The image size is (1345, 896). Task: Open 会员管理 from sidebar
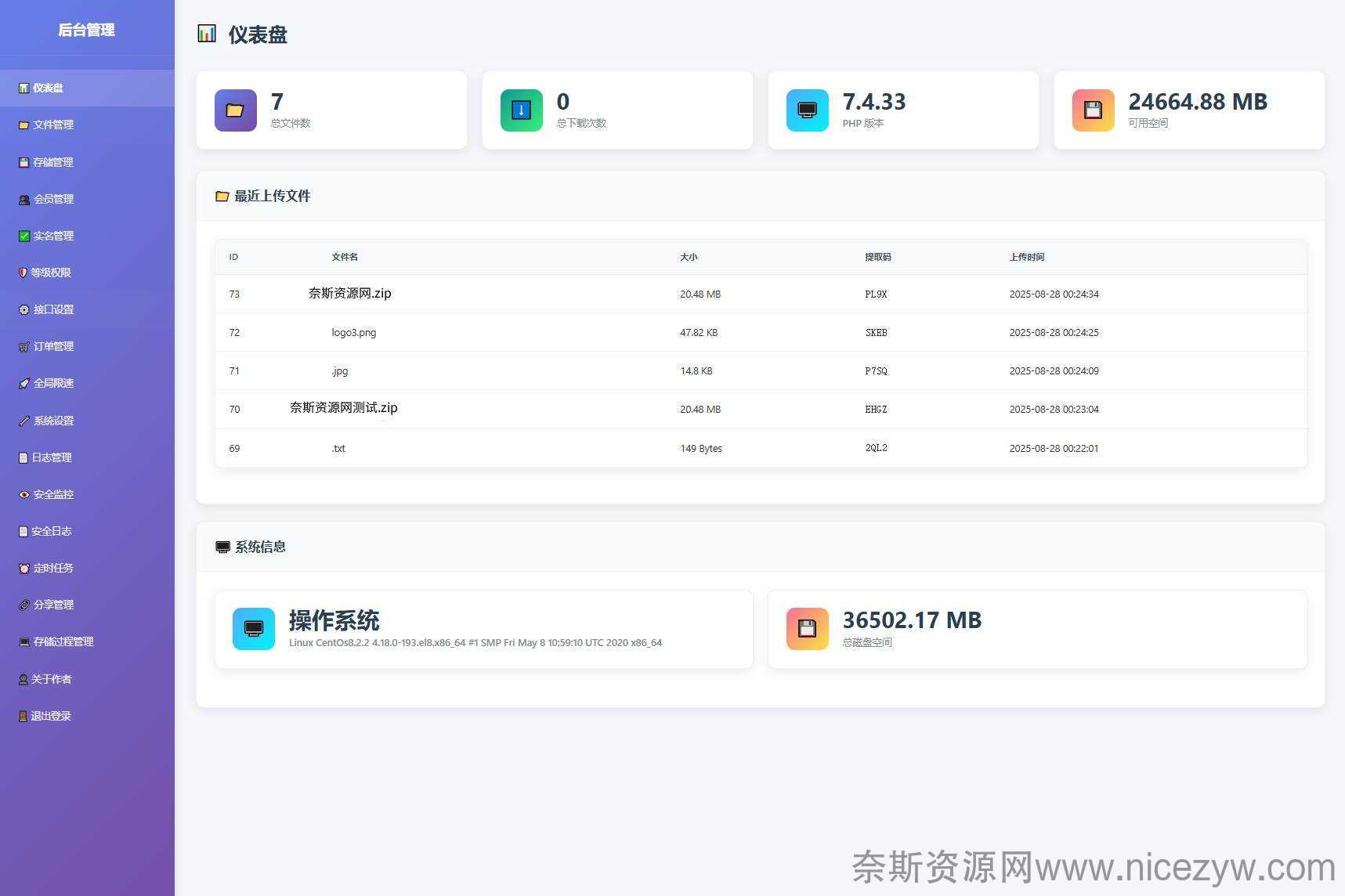tap(52, 199)
